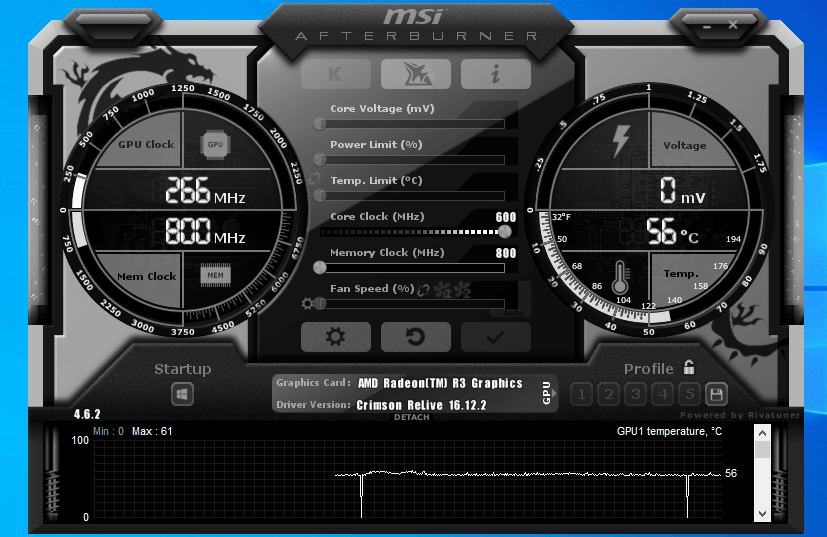Click the MEM chip icon in gauge

(215, 275)
